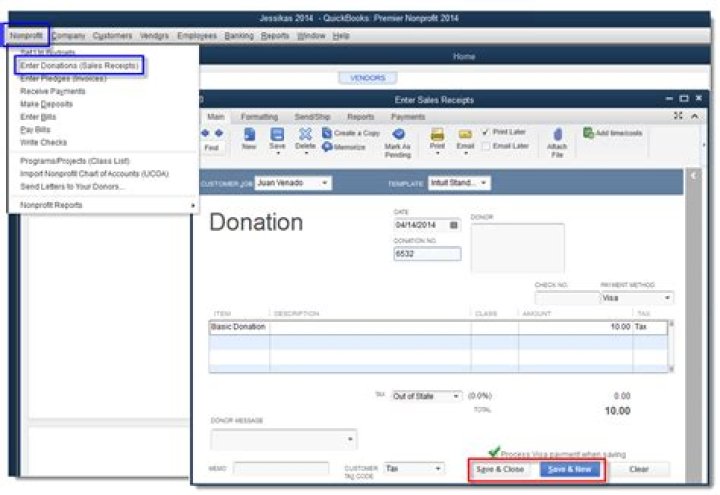Choose Import Nonprofit Chart of Accounts
This screenshot has height=495, width=720.
click(94, 174)
